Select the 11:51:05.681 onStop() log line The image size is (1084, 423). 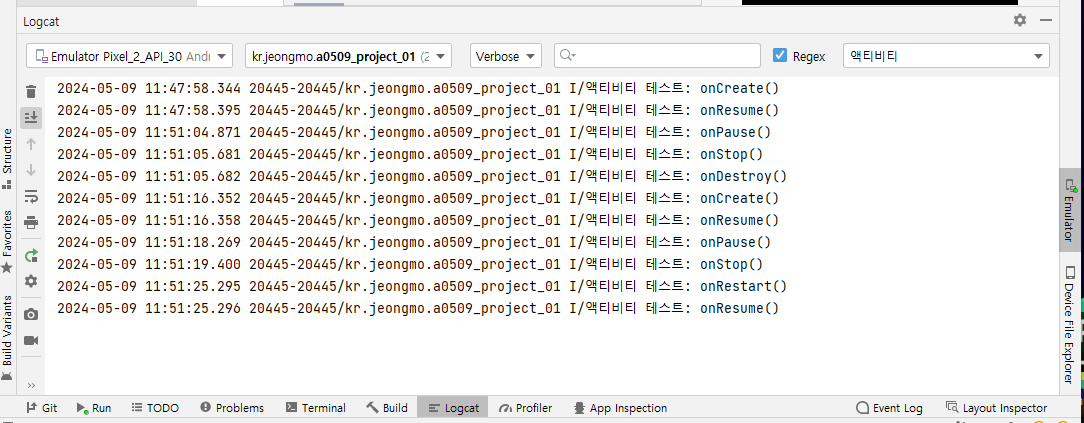tap(409, 154)
